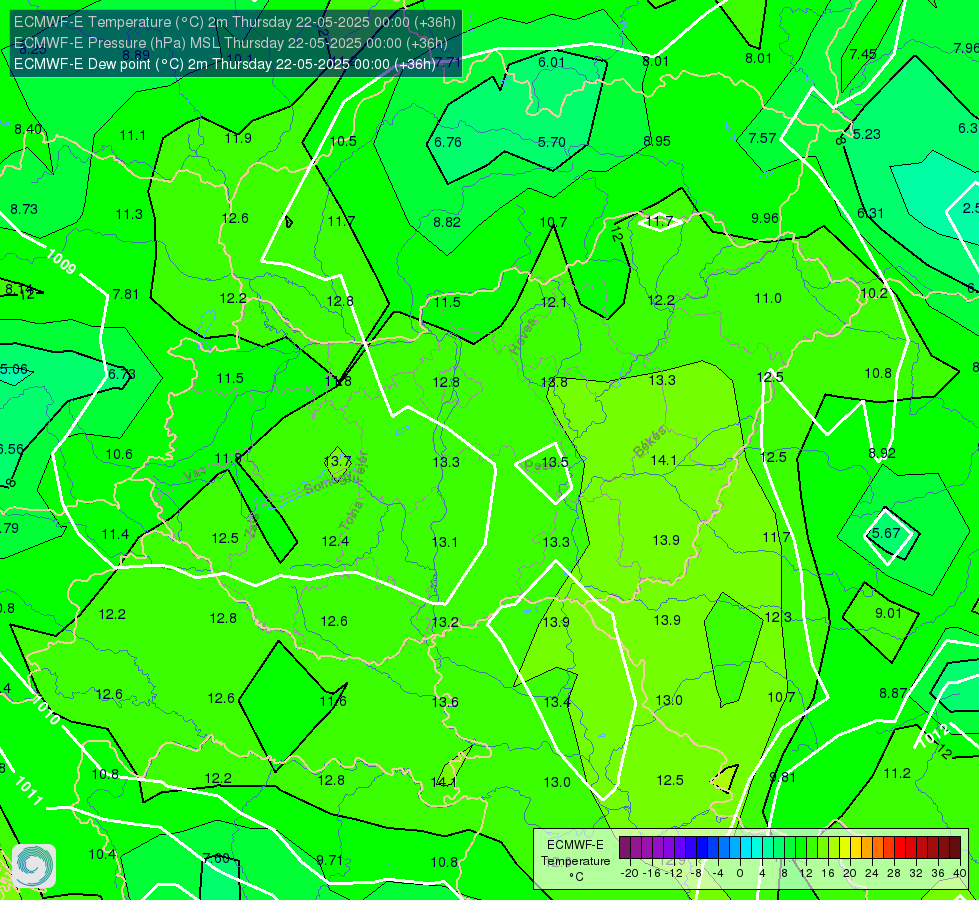Screen dimensions: 979x900
Task: Click the 11.2 dew point value
Action: tap(897, 774)
